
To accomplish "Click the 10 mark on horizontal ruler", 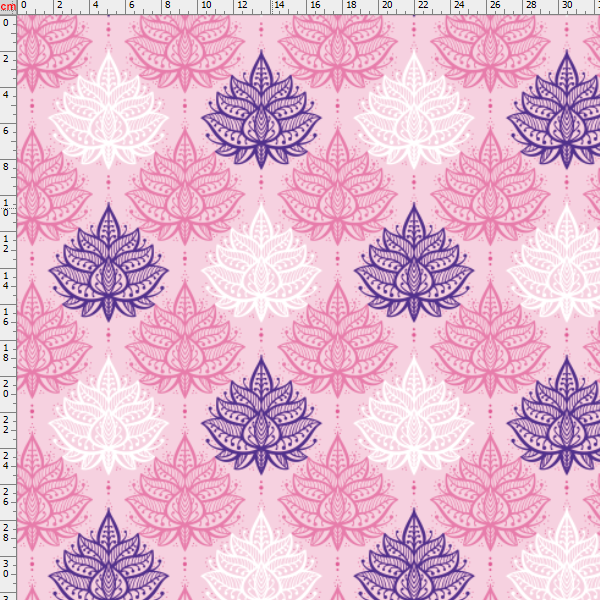I will coord(206,5).
